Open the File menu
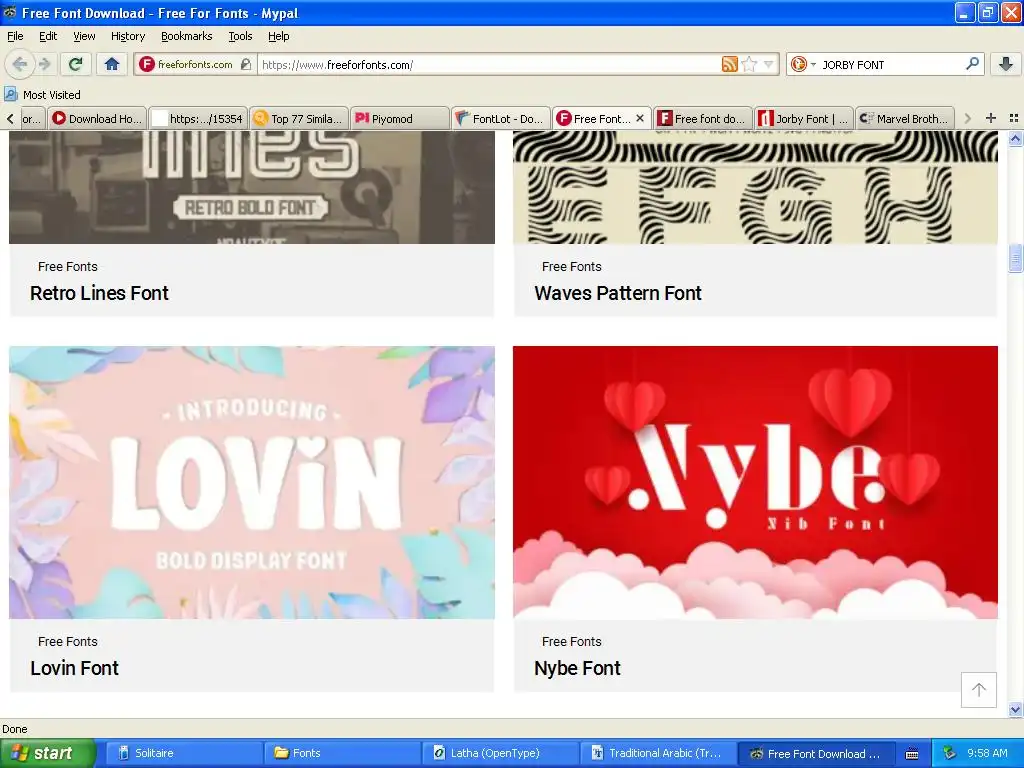The image size is (1024, 768). 15,36
